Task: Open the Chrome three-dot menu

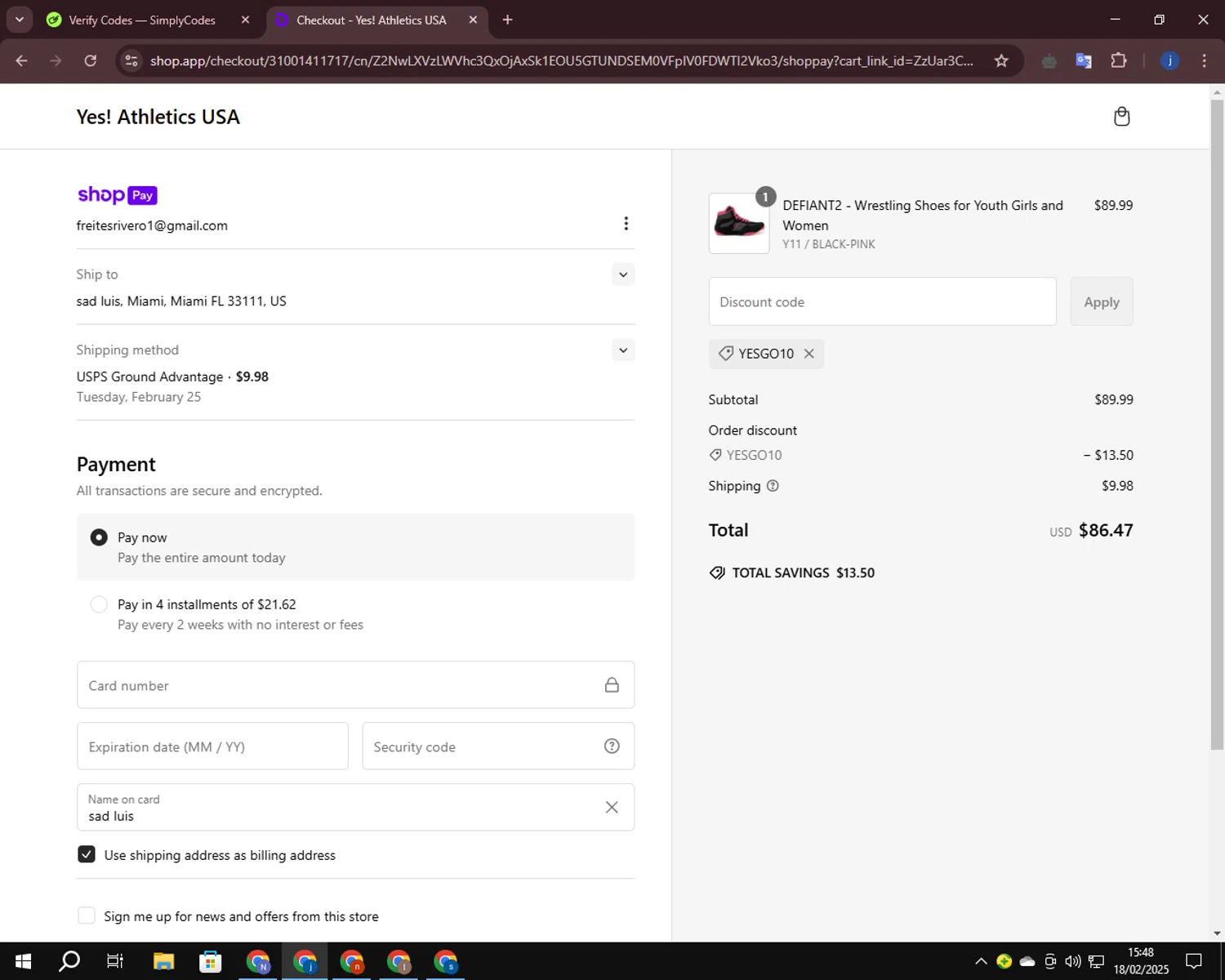Action: [1204, 60]
